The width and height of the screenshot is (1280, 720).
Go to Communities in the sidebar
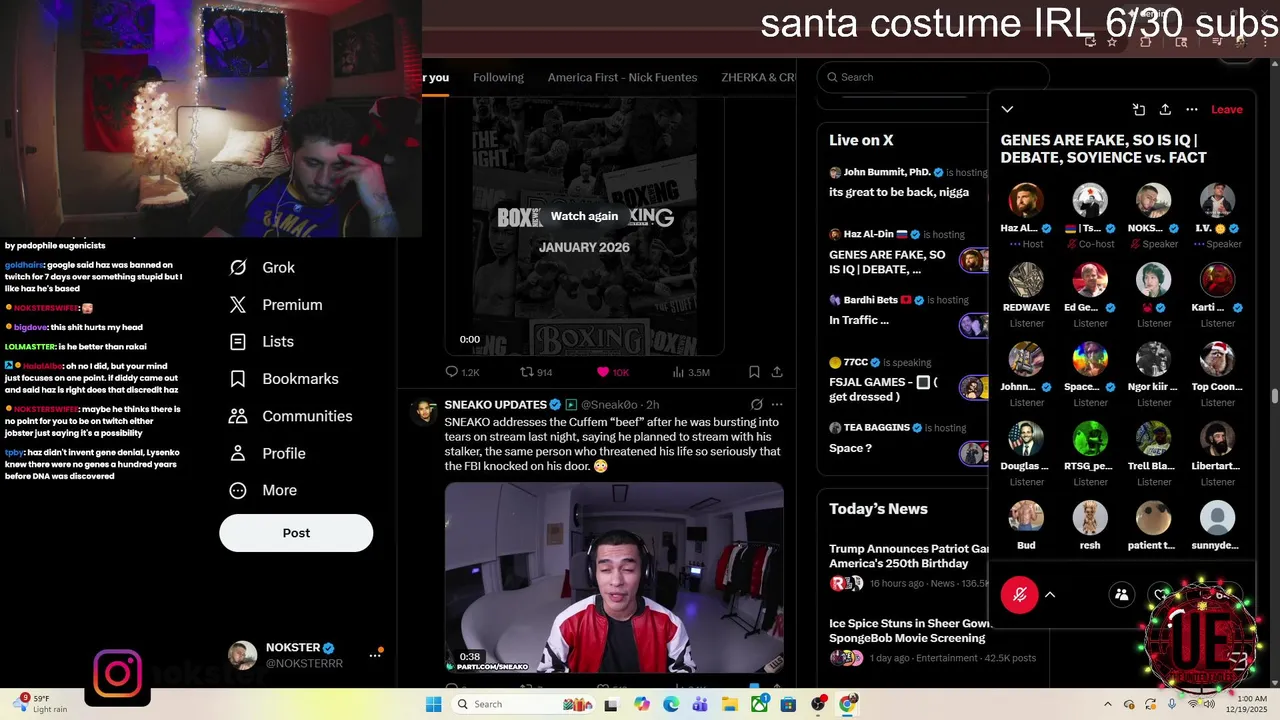click(x=291, y=416)
